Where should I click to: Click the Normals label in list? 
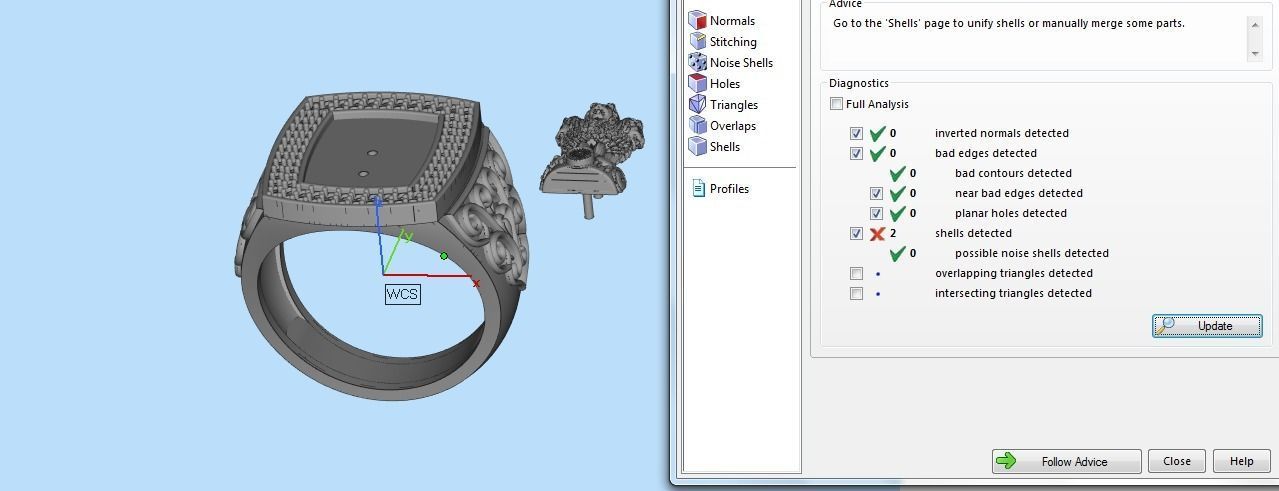[x=732, y=20]
